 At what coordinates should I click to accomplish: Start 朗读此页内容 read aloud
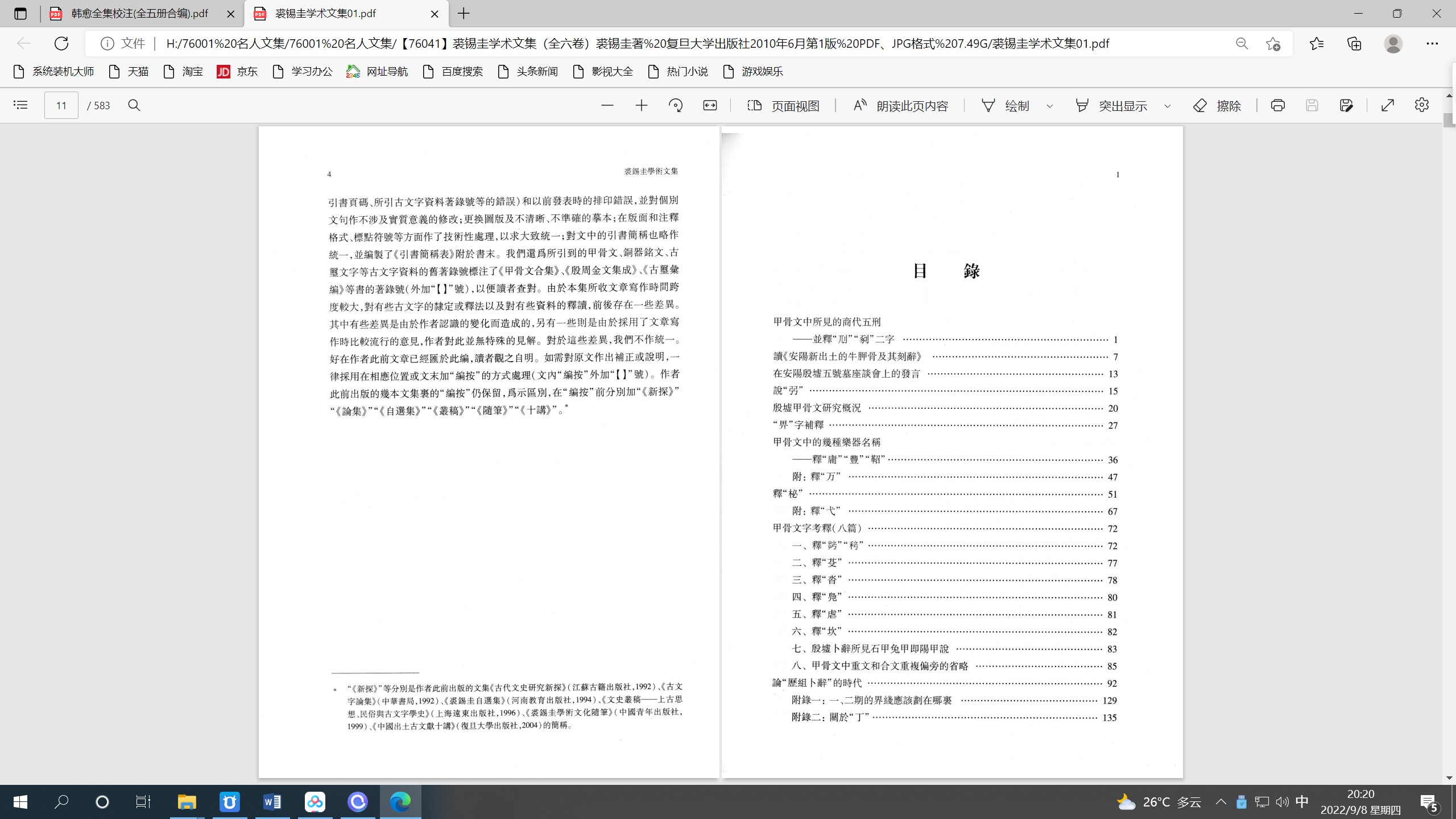pos(900,105)
